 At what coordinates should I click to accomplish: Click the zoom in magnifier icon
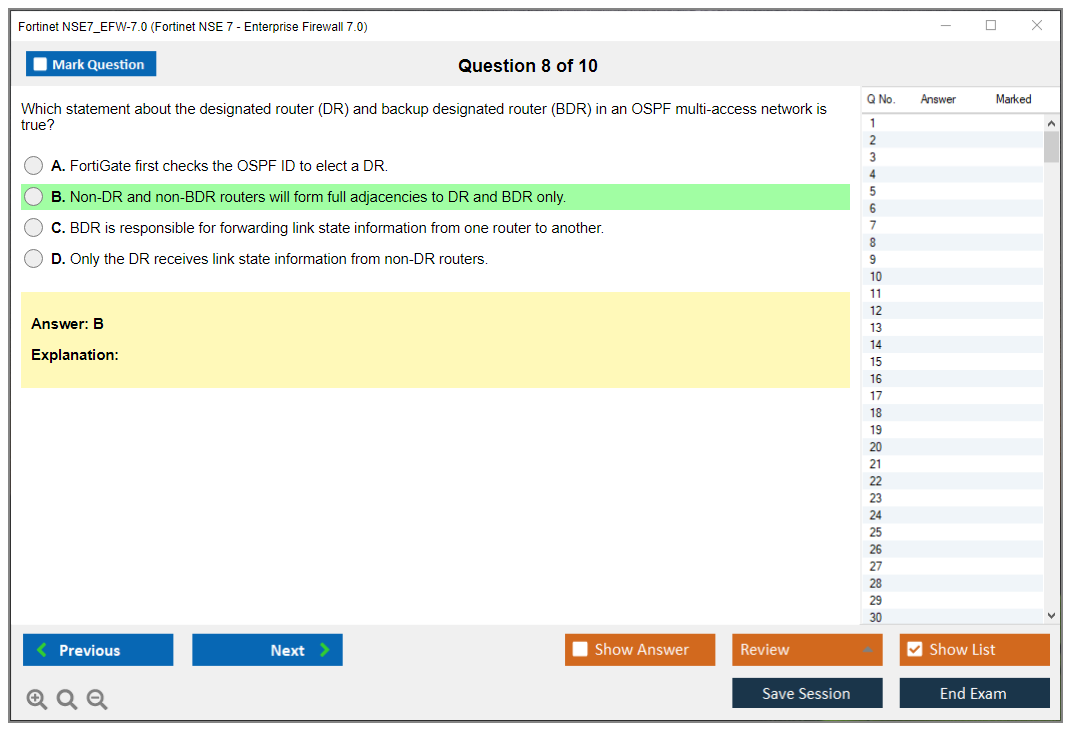[37, 700]
